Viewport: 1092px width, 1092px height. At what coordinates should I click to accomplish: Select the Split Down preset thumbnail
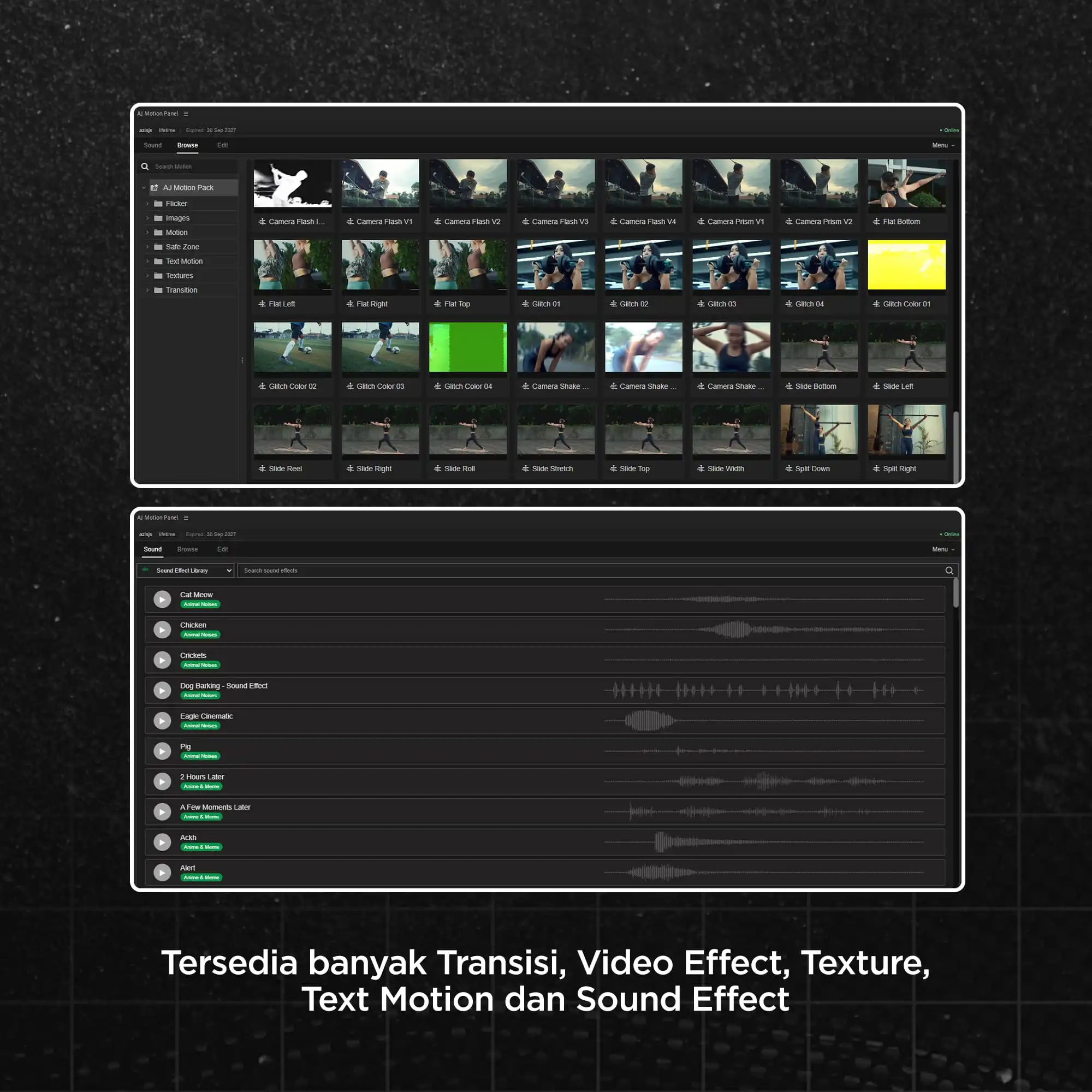819,430
